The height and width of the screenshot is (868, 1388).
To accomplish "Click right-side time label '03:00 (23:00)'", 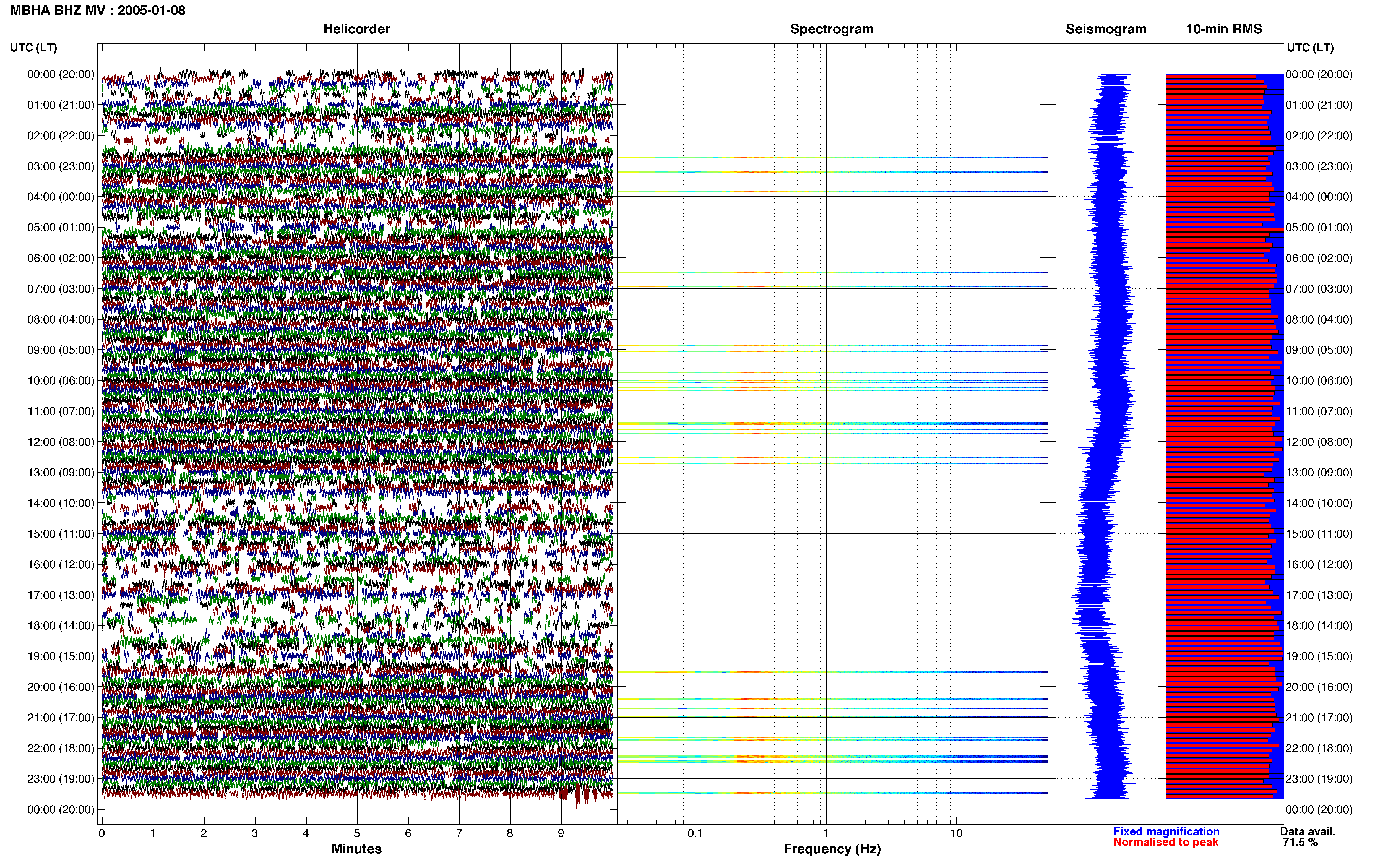I will coord(1319,166).
